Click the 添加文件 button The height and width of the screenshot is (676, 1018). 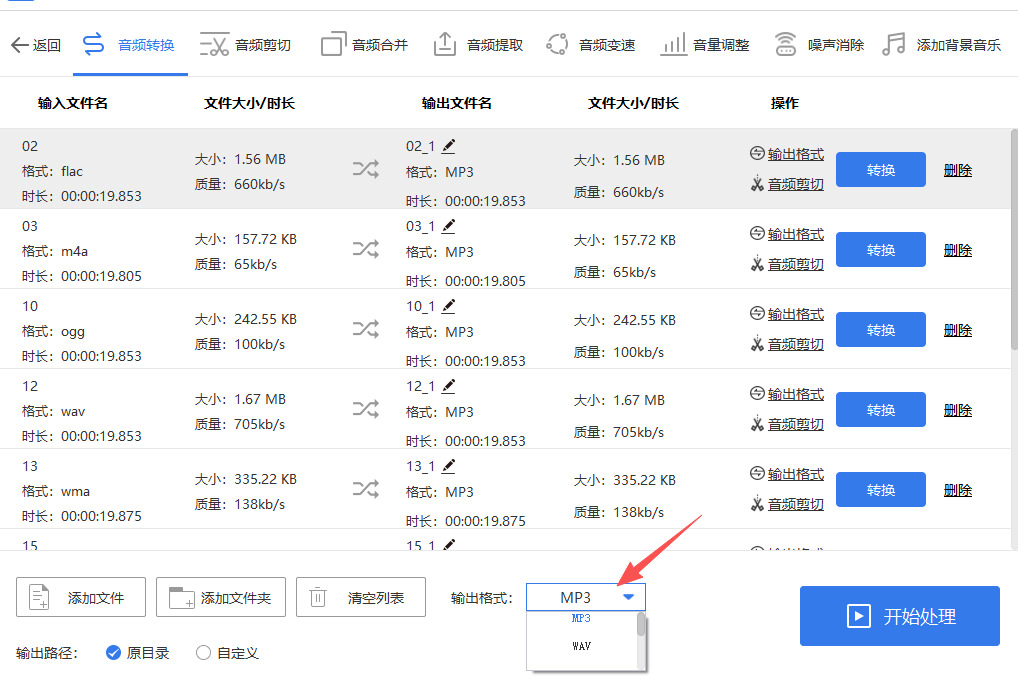pos(81,597)
